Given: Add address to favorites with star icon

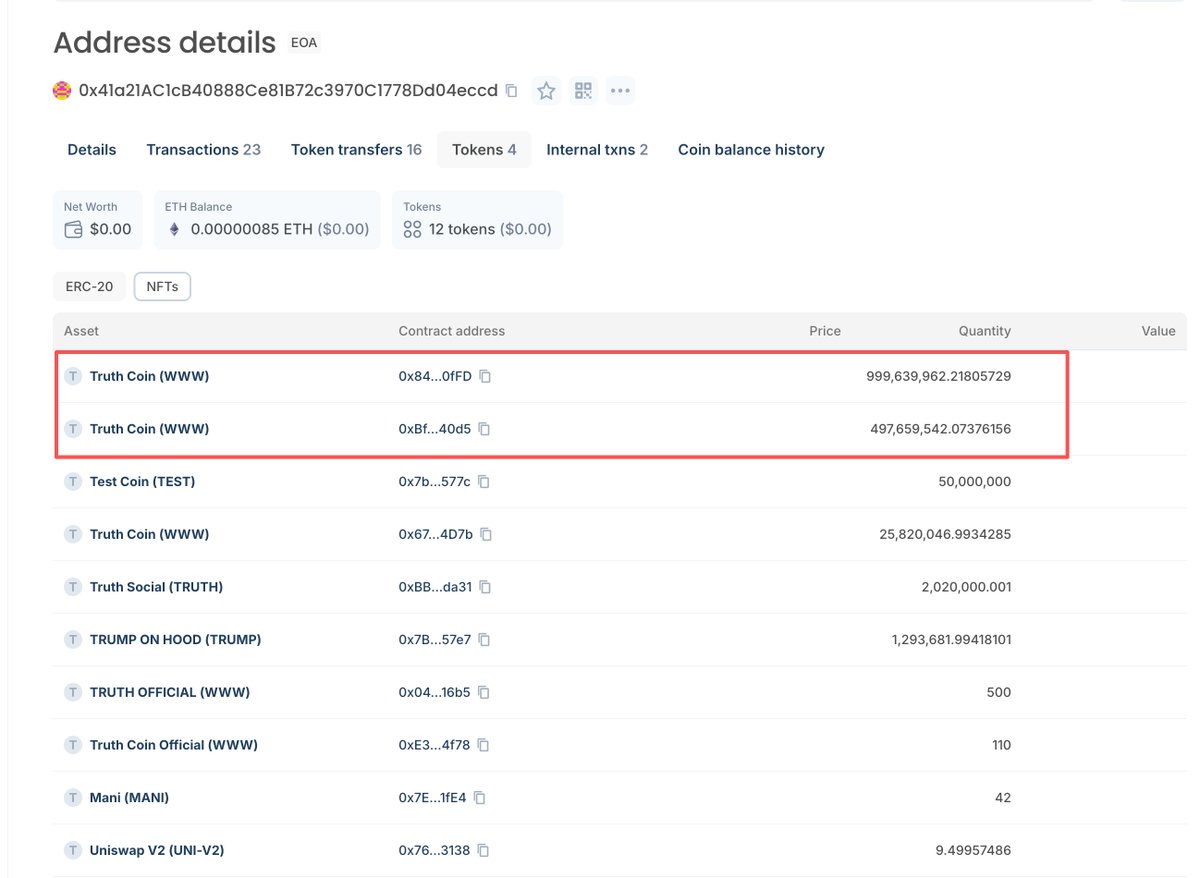Looking at the screenshot, I should pos(546,91).
